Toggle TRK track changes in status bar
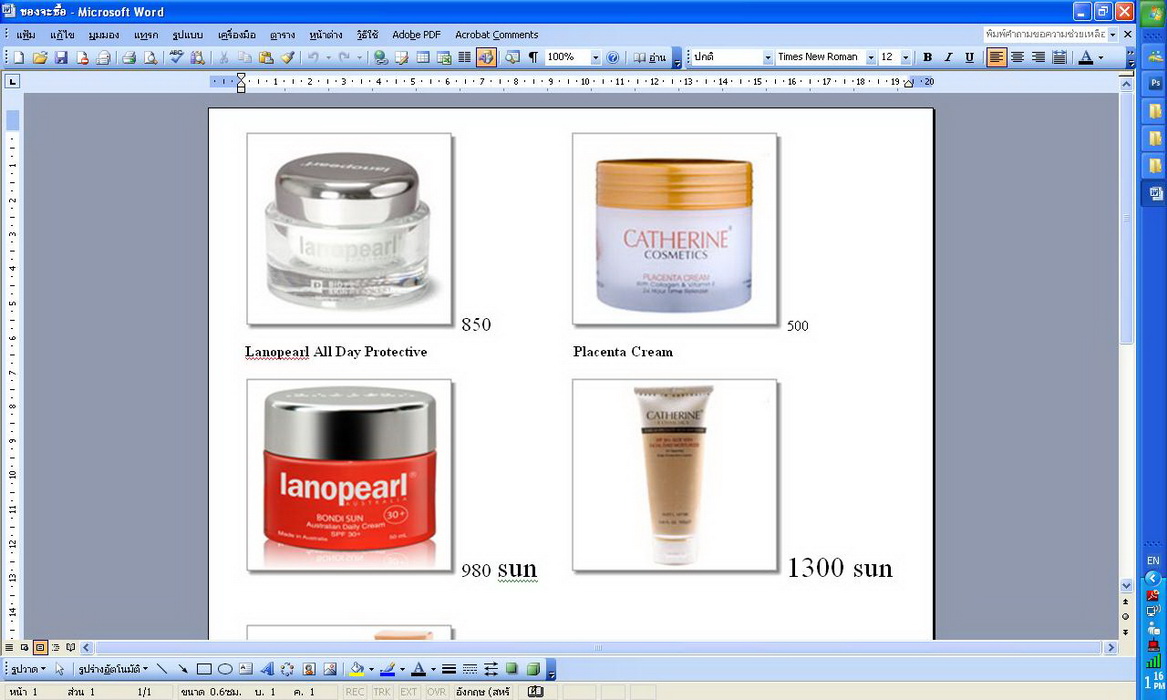The image size is (1167, 700). tap(382, 692)
